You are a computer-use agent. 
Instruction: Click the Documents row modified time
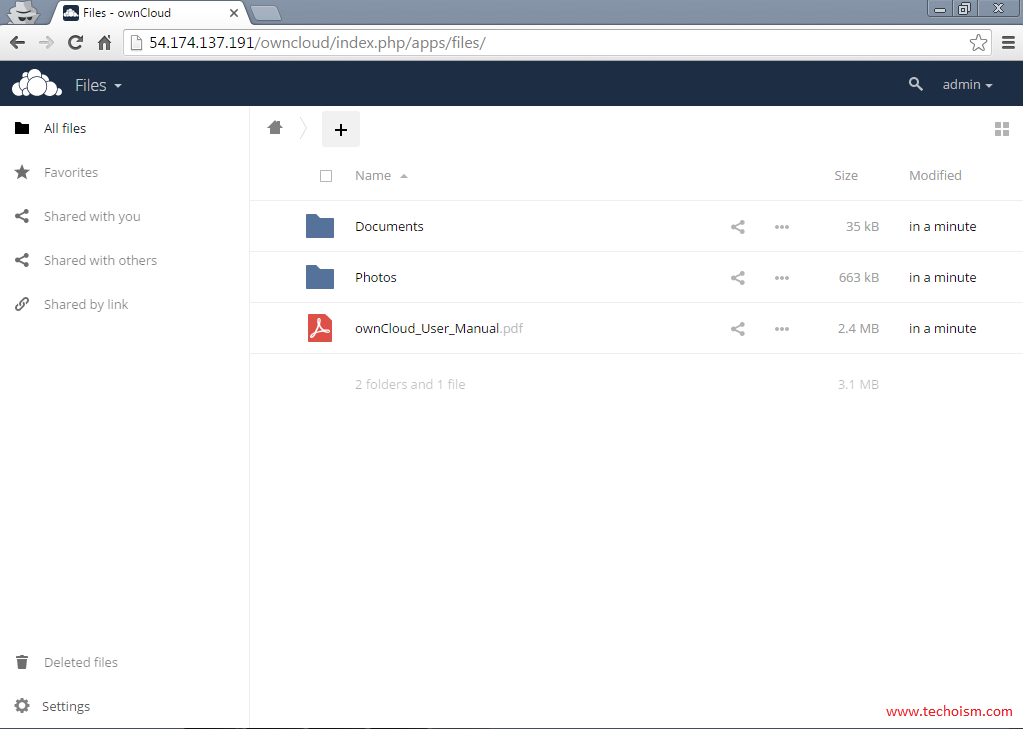[x=942, y=226]
